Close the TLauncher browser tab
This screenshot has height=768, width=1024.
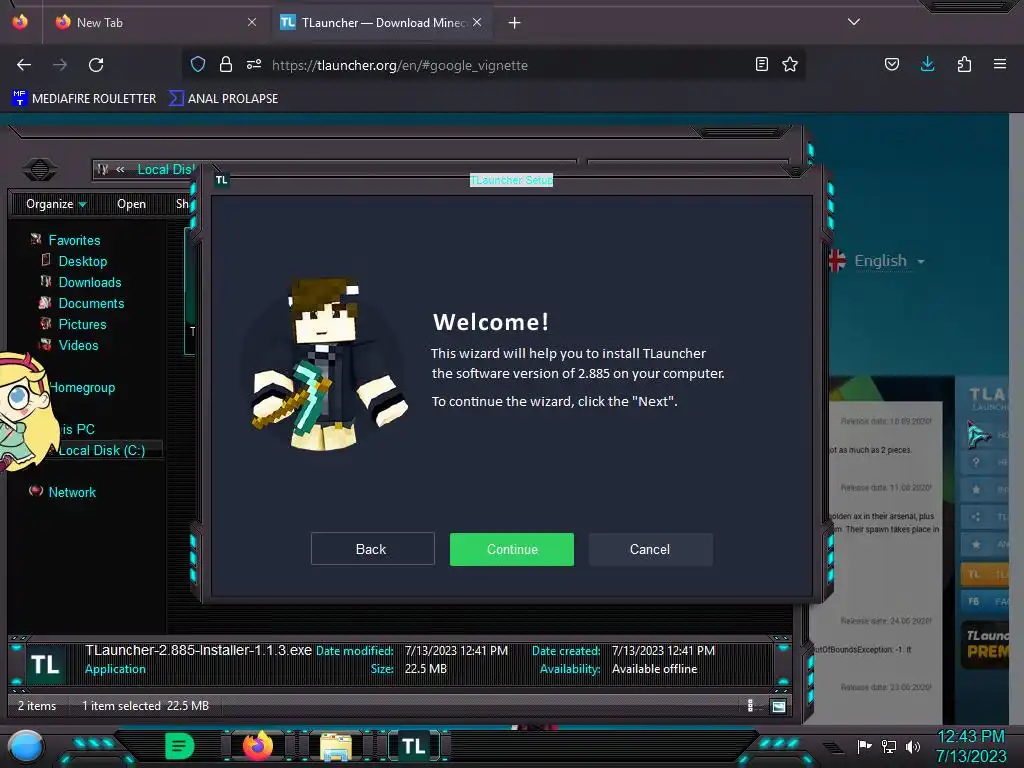(477, 22)
